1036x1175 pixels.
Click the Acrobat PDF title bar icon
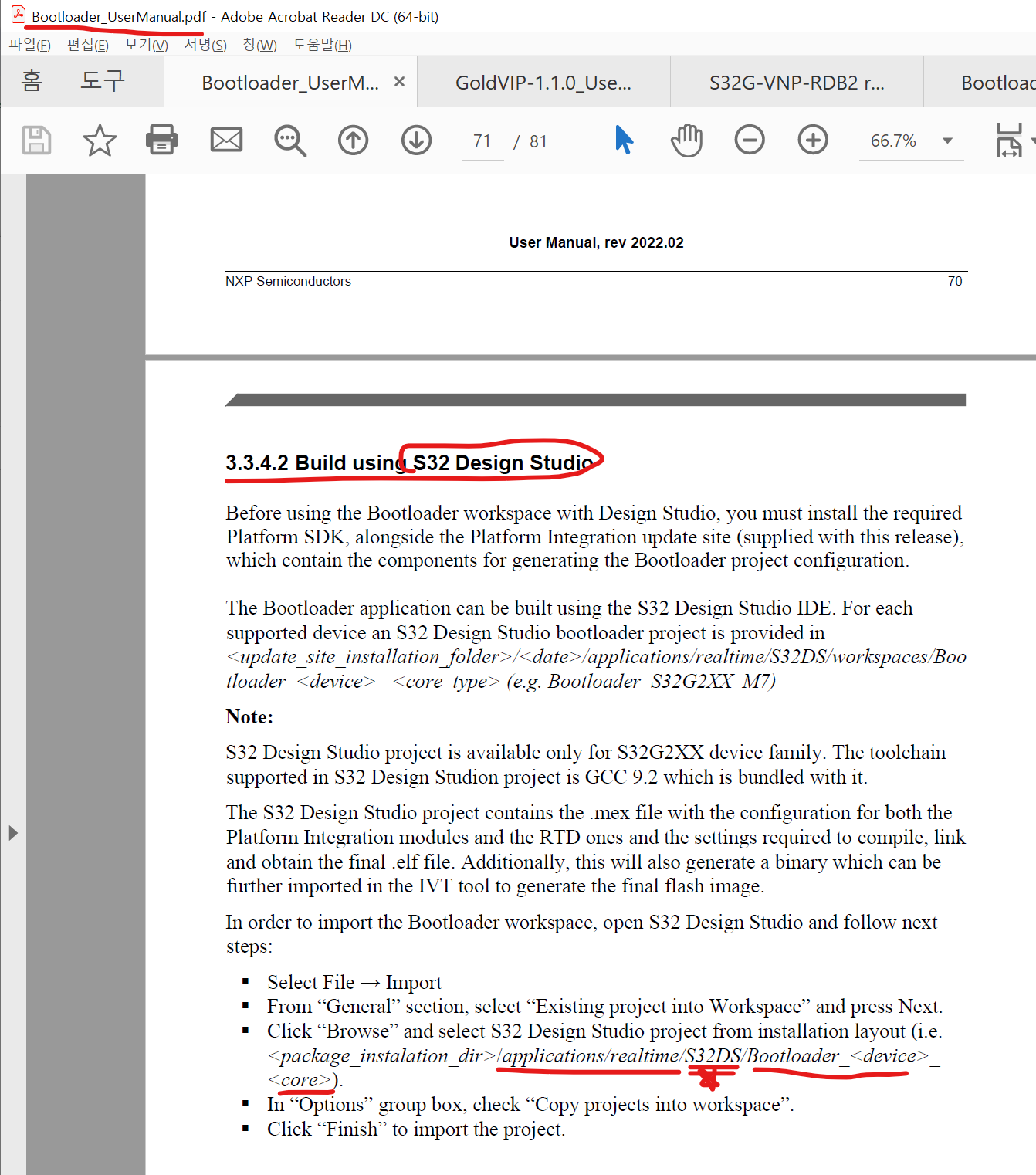[x=19, y=15]
